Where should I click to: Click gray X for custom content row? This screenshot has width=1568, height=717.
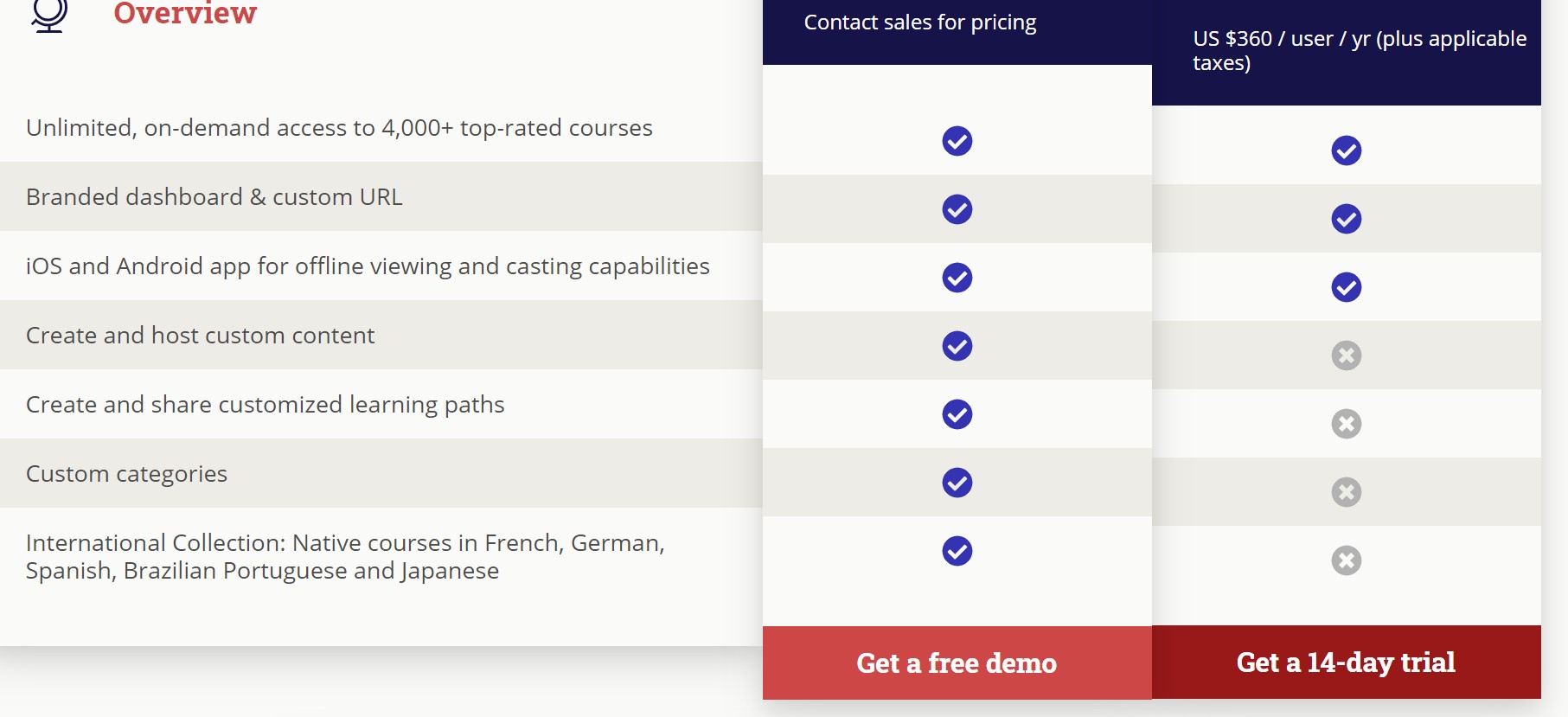point(1346,355)
